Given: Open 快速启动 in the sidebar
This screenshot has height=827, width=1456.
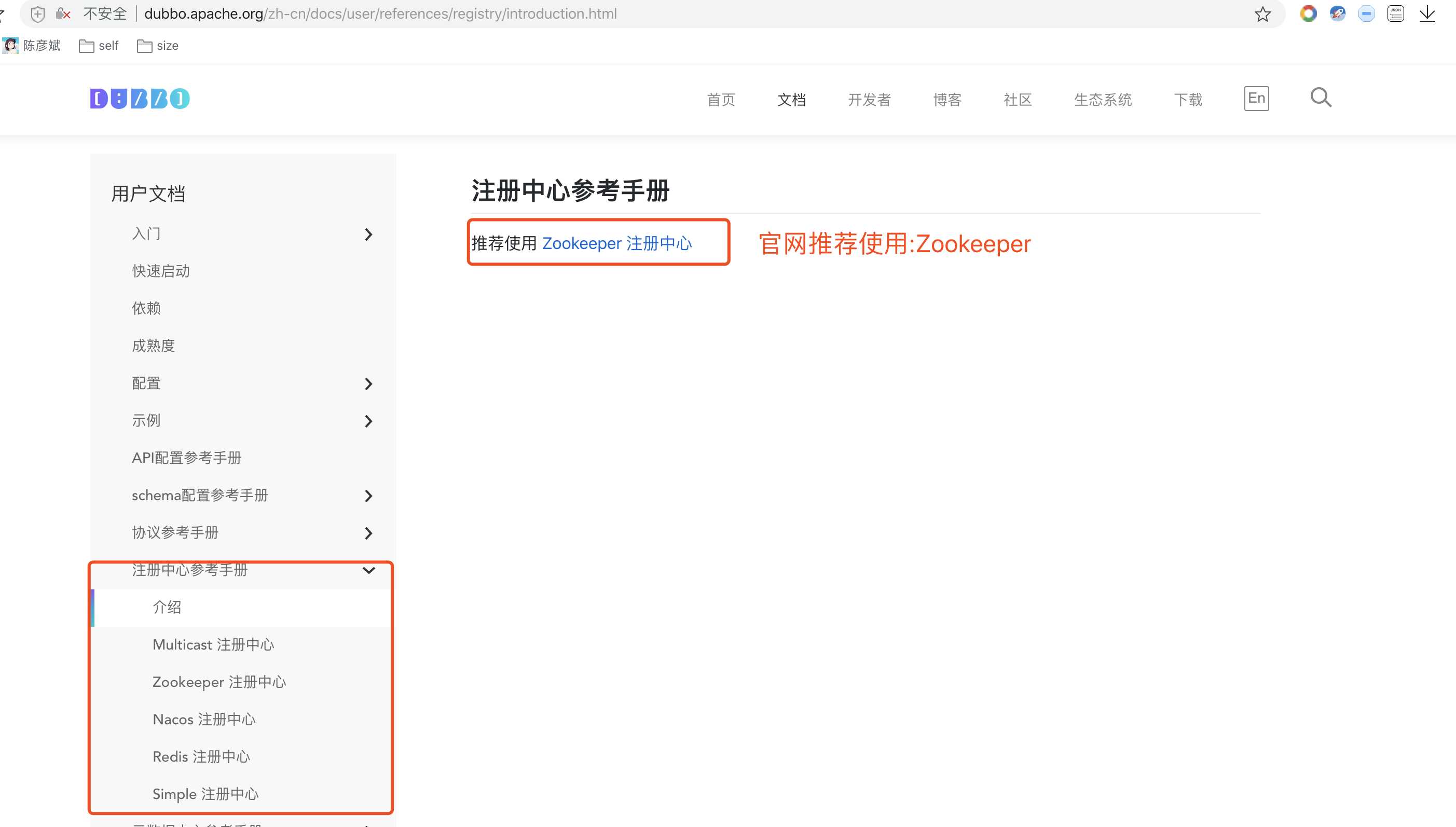Looking at the screenshot, I should click(161, 271).
